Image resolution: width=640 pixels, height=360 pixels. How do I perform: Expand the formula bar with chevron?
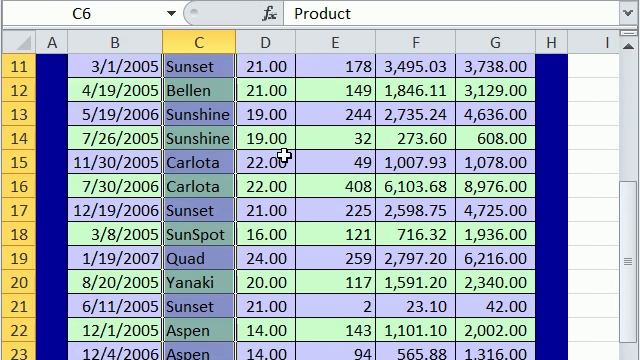pos(629,13)
